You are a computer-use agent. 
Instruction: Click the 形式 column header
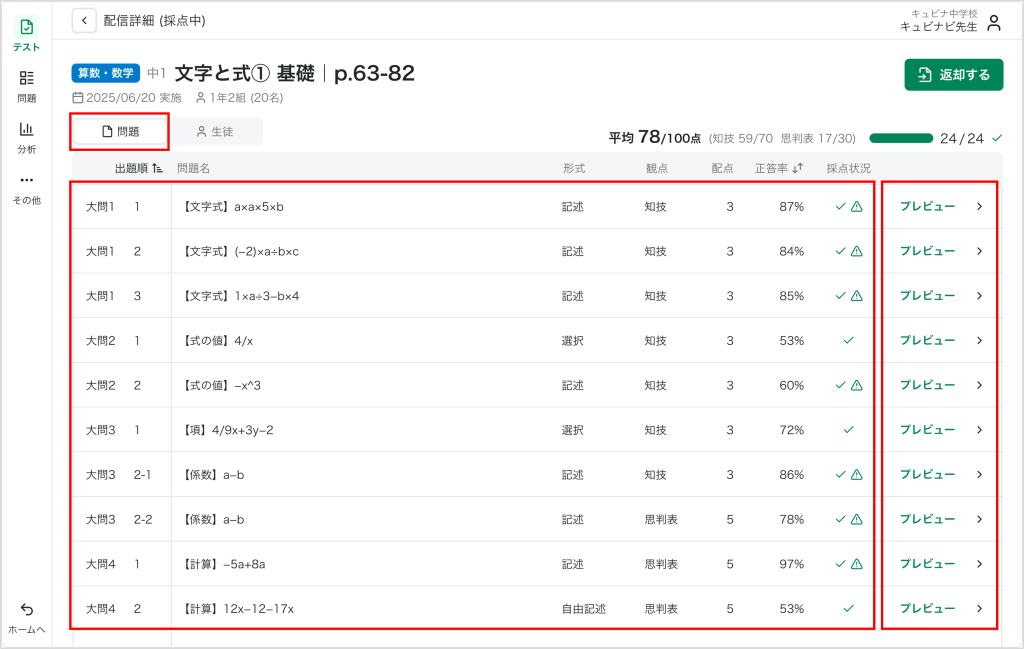tap(573, 168)
